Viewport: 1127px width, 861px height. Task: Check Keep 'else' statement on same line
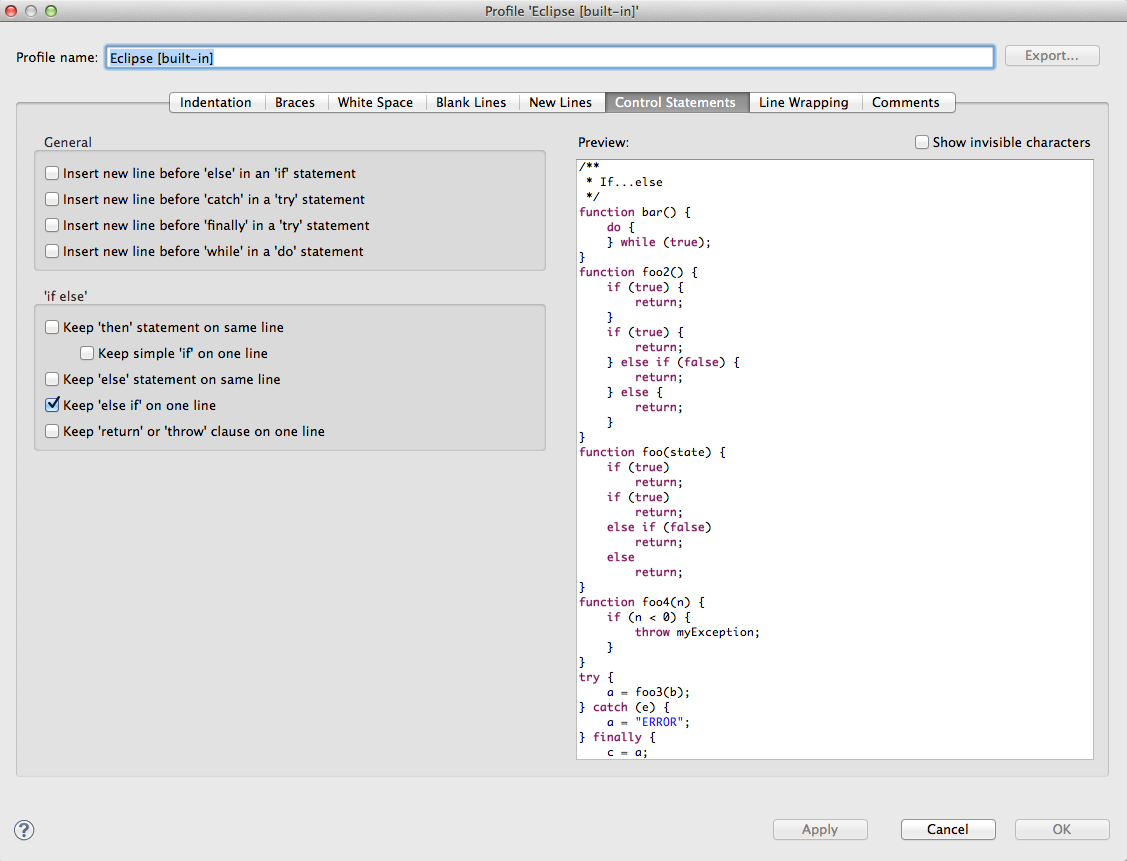coord(53,379)
